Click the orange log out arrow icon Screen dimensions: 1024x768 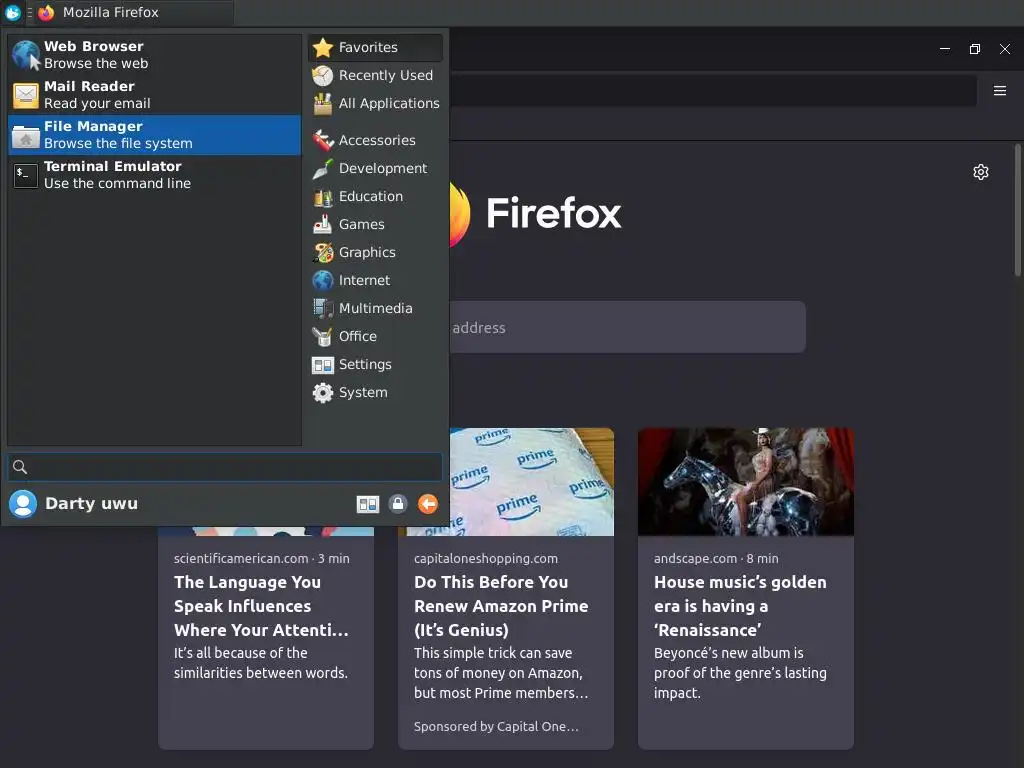click(x=428, y=504)
